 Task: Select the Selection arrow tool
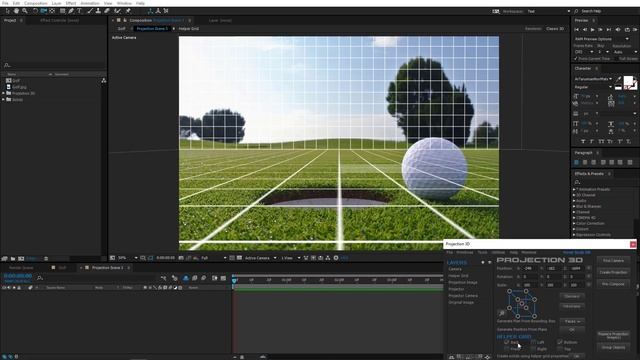[x=8, y=11]
